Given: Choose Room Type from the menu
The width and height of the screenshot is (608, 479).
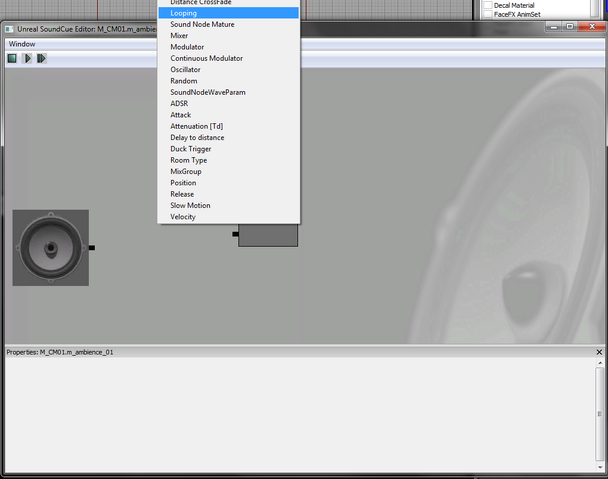Looking at the screenshot, I should [229, 160].
